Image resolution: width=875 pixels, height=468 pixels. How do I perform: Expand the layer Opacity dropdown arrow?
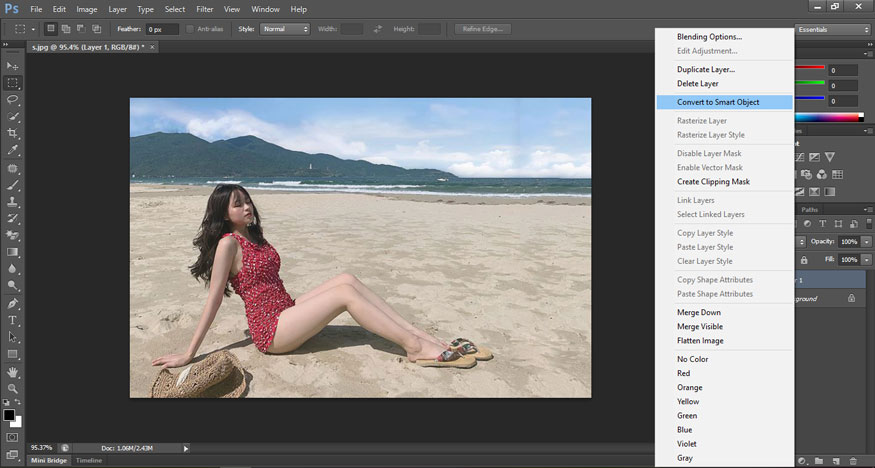click(x=866, y=242)
